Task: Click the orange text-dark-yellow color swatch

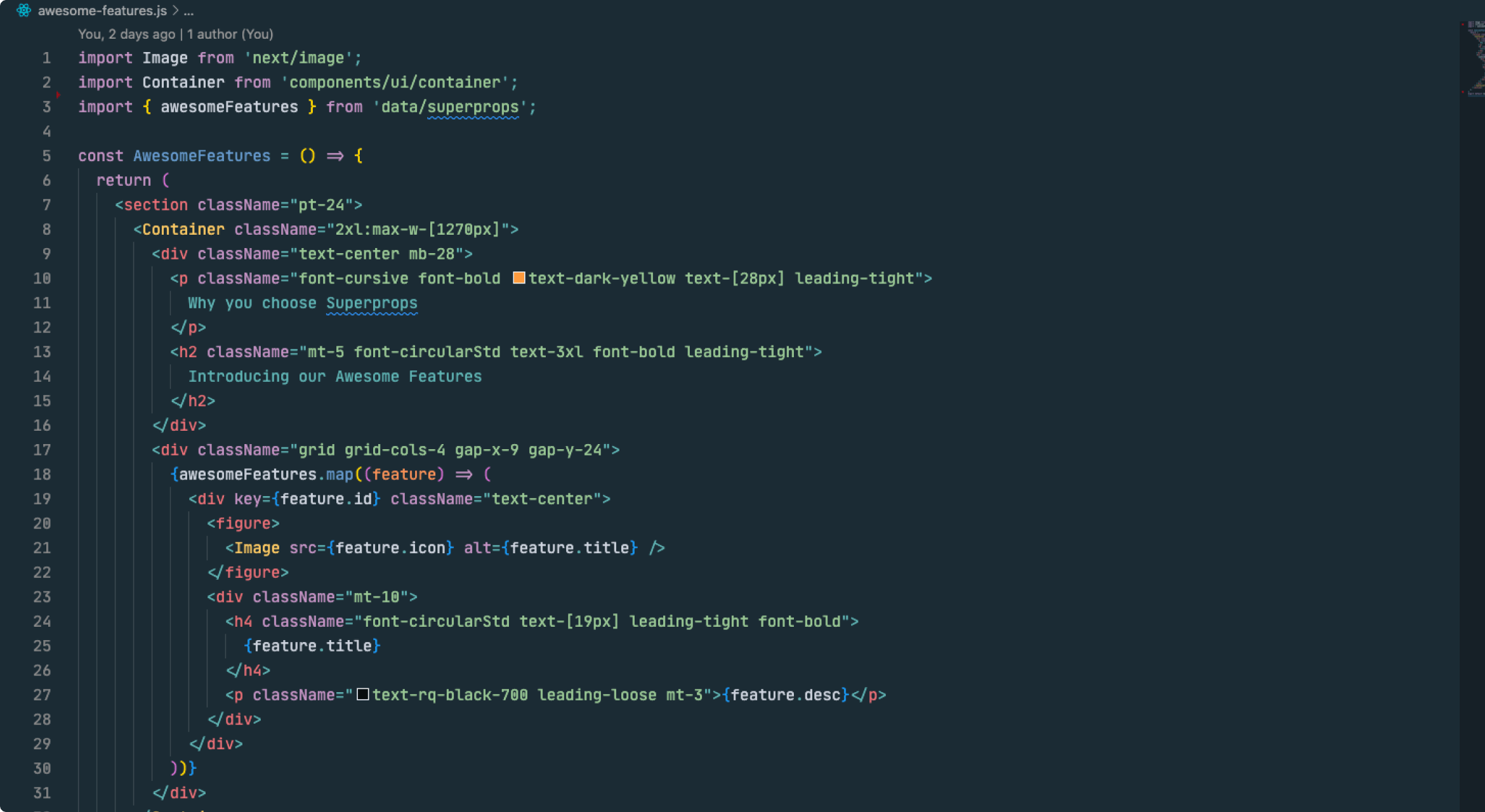Action: coord(518,278)
